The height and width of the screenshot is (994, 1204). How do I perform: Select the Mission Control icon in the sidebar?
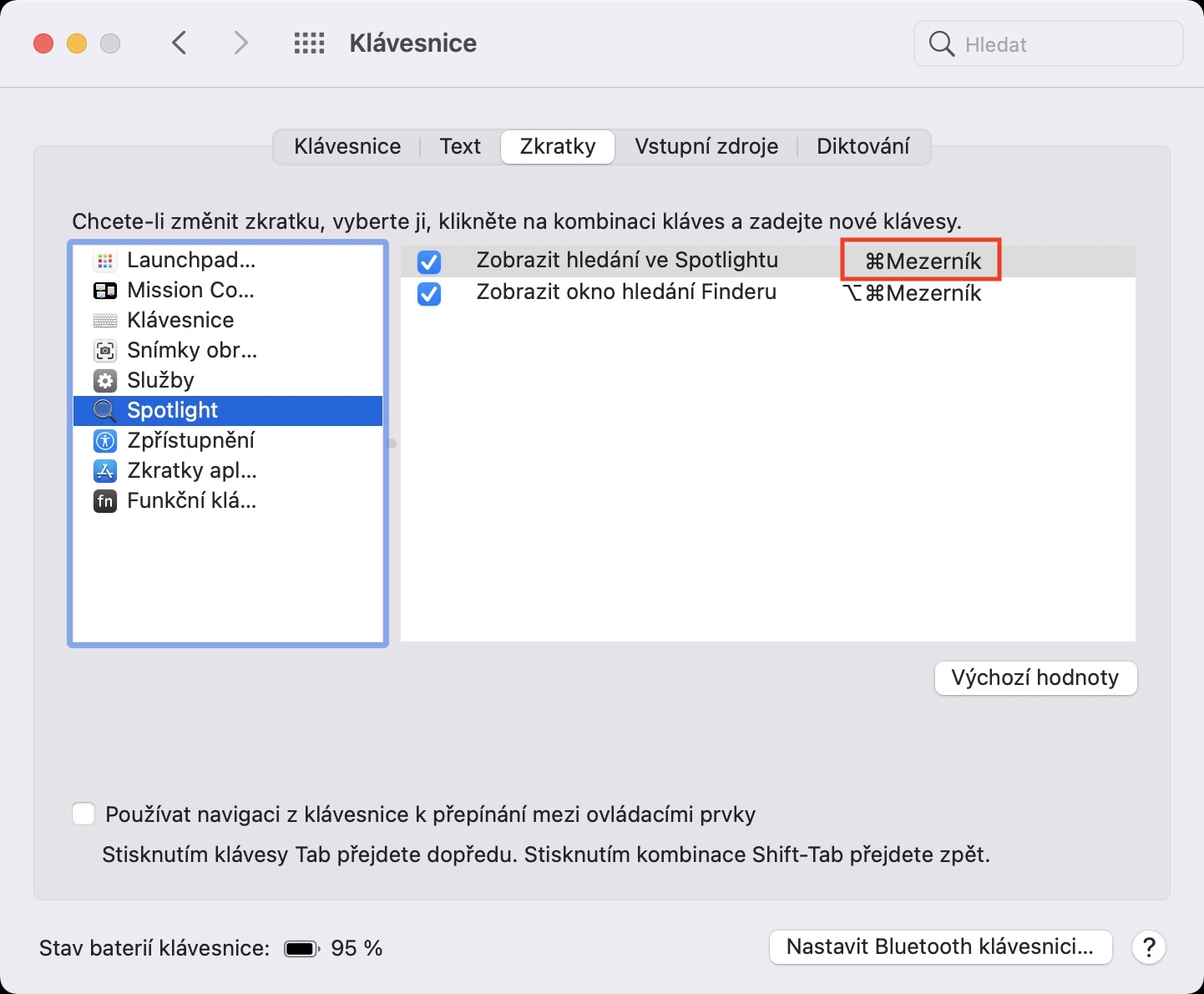(x=105, y=291)
